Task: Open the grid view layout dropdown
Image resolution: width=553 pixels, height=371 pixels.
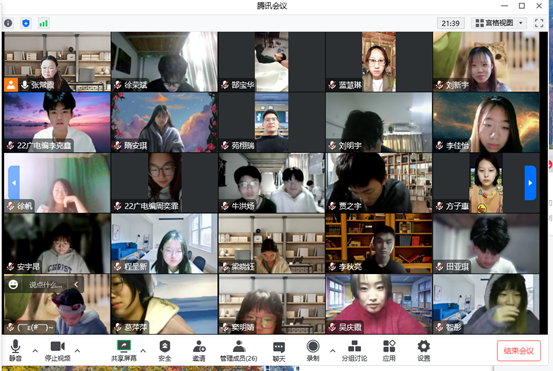Action: pyautogui.click(x=499, y=23)
